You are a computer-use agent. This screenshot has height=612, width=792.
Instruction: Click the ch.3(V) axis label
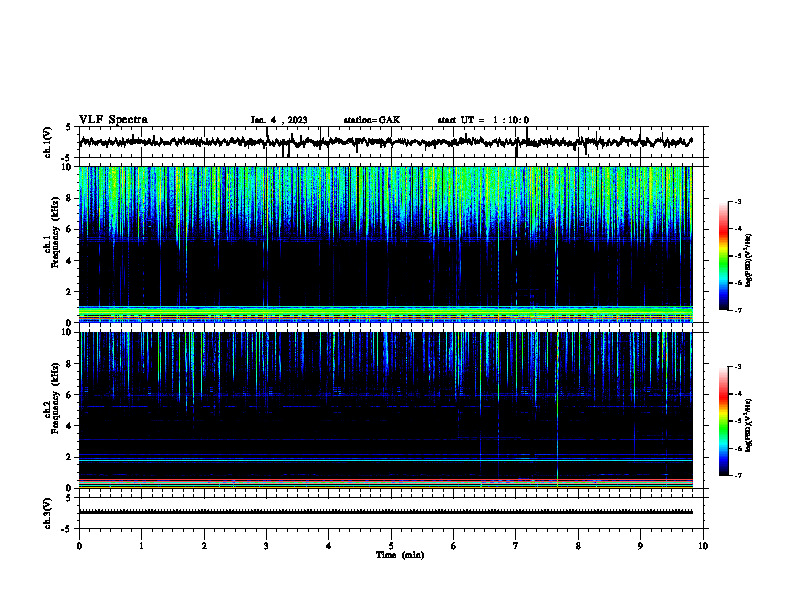click(x=48, y=513)
